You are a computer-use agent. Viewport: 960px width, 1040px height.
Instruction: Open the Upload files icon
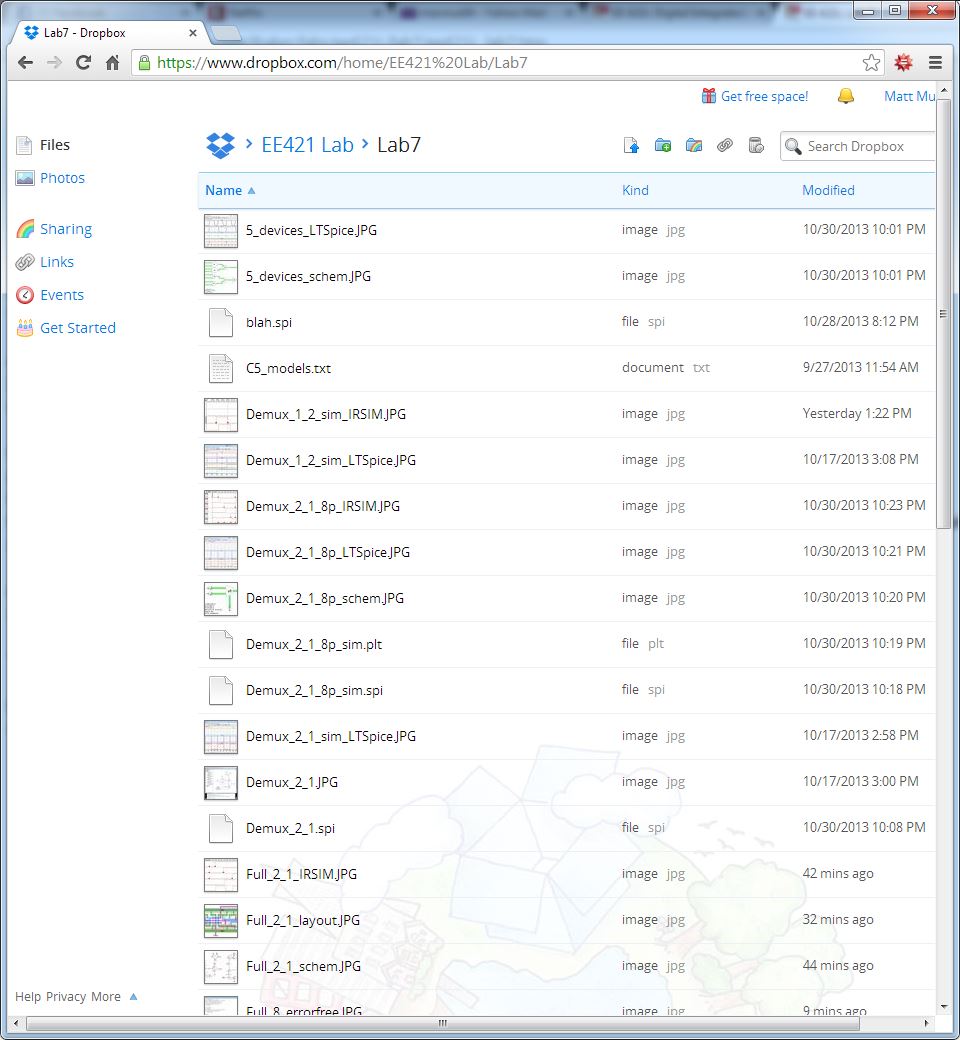point(631,145)
